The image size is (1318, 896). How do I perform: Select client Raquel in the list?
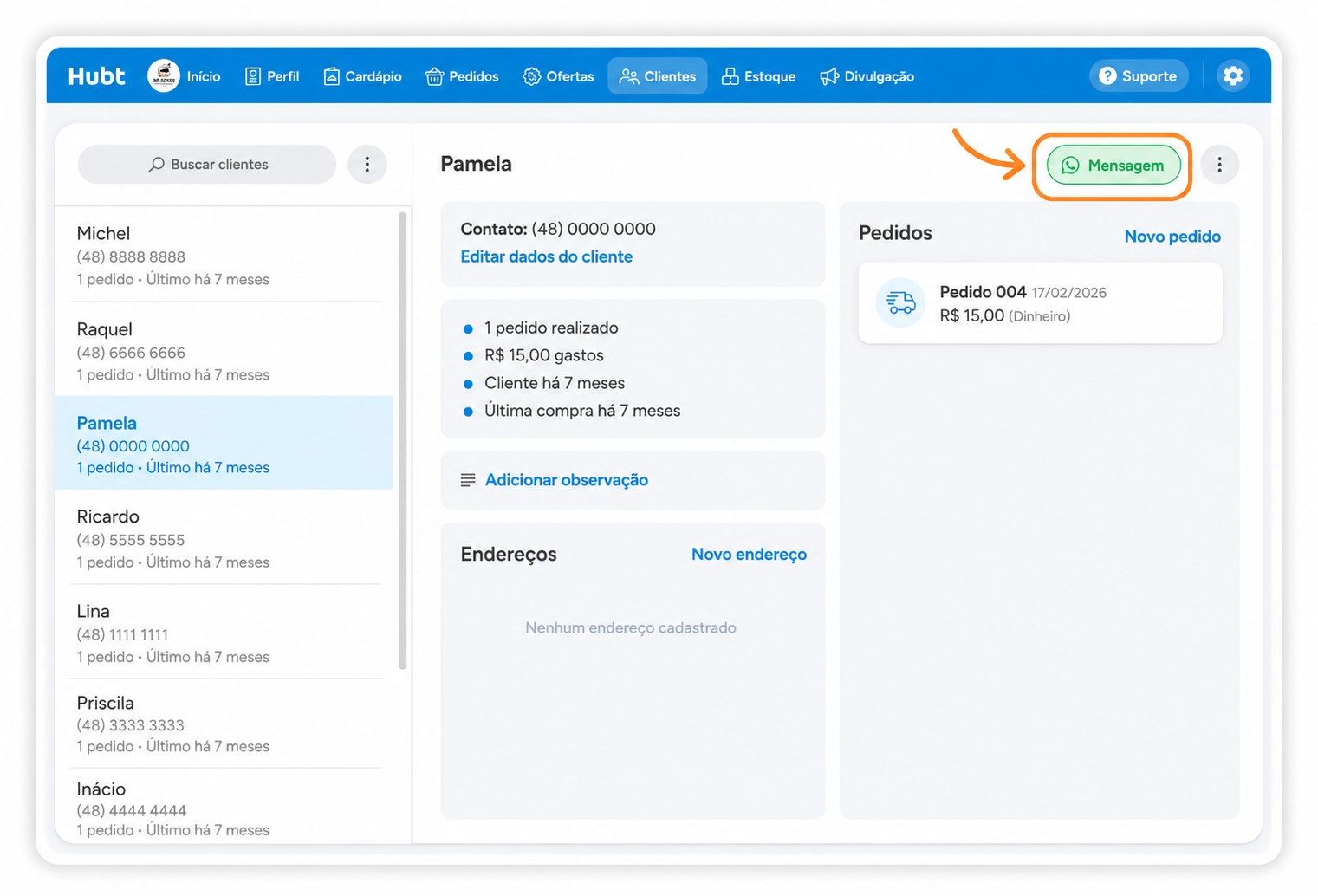(x=224, y=350)
